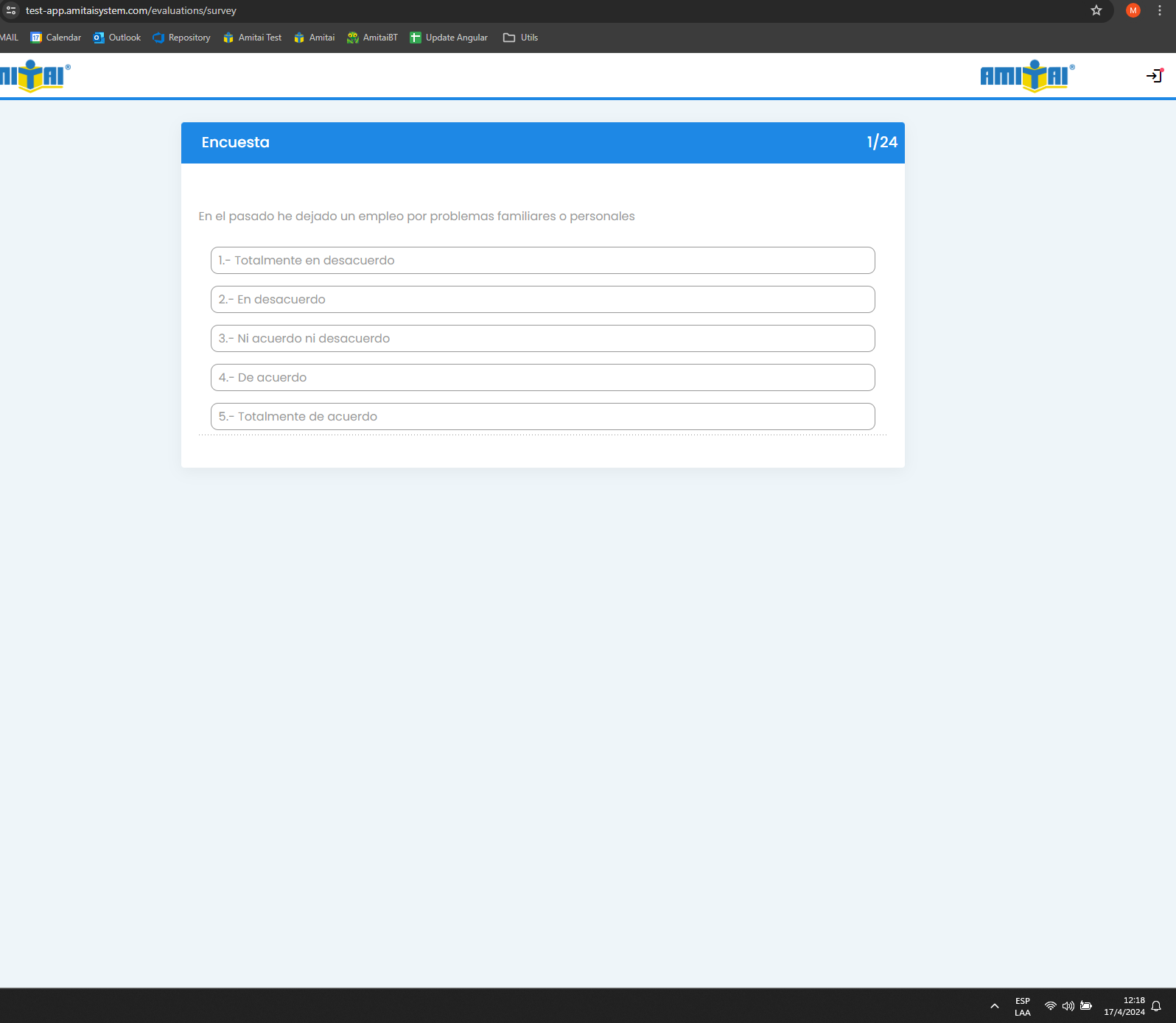Open the Utils bookmarks folder

(520, 38)
